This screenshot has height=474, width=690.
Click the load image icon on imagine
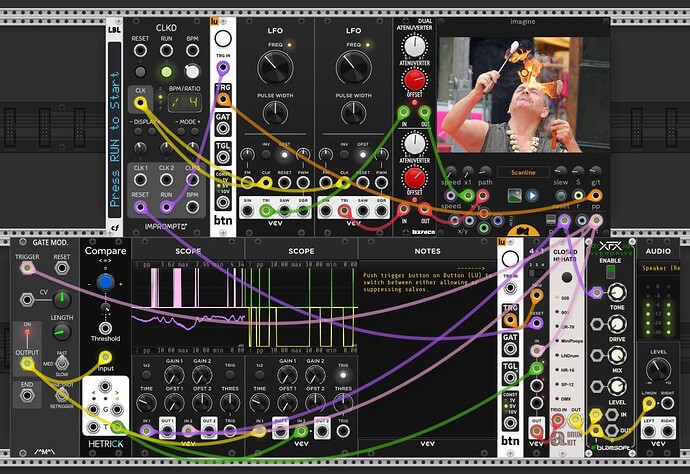point(514,195)
